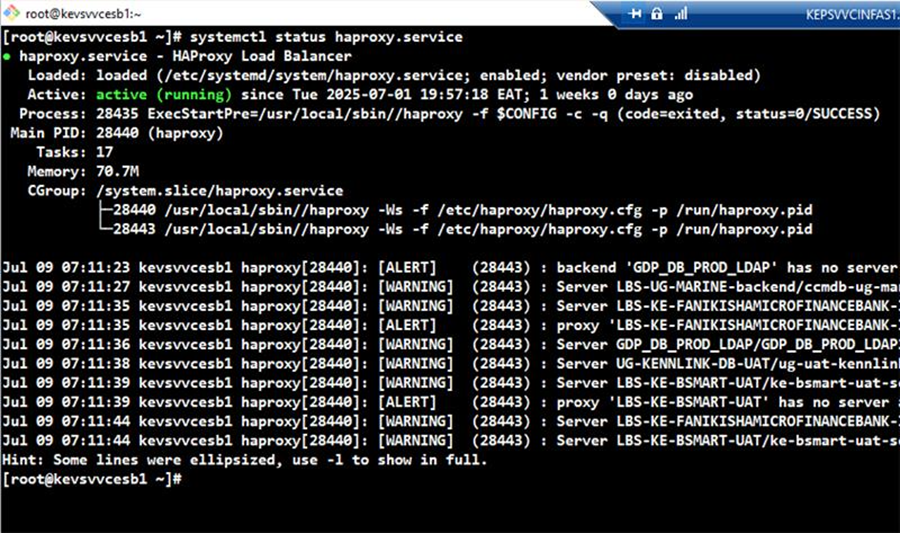This screenshot has width=900, height=533.
Task: Click the 07:11:23 ALERT backend 'GDP_DB_PROD_LDAP' log line
Action: click(x=450, y=268)
